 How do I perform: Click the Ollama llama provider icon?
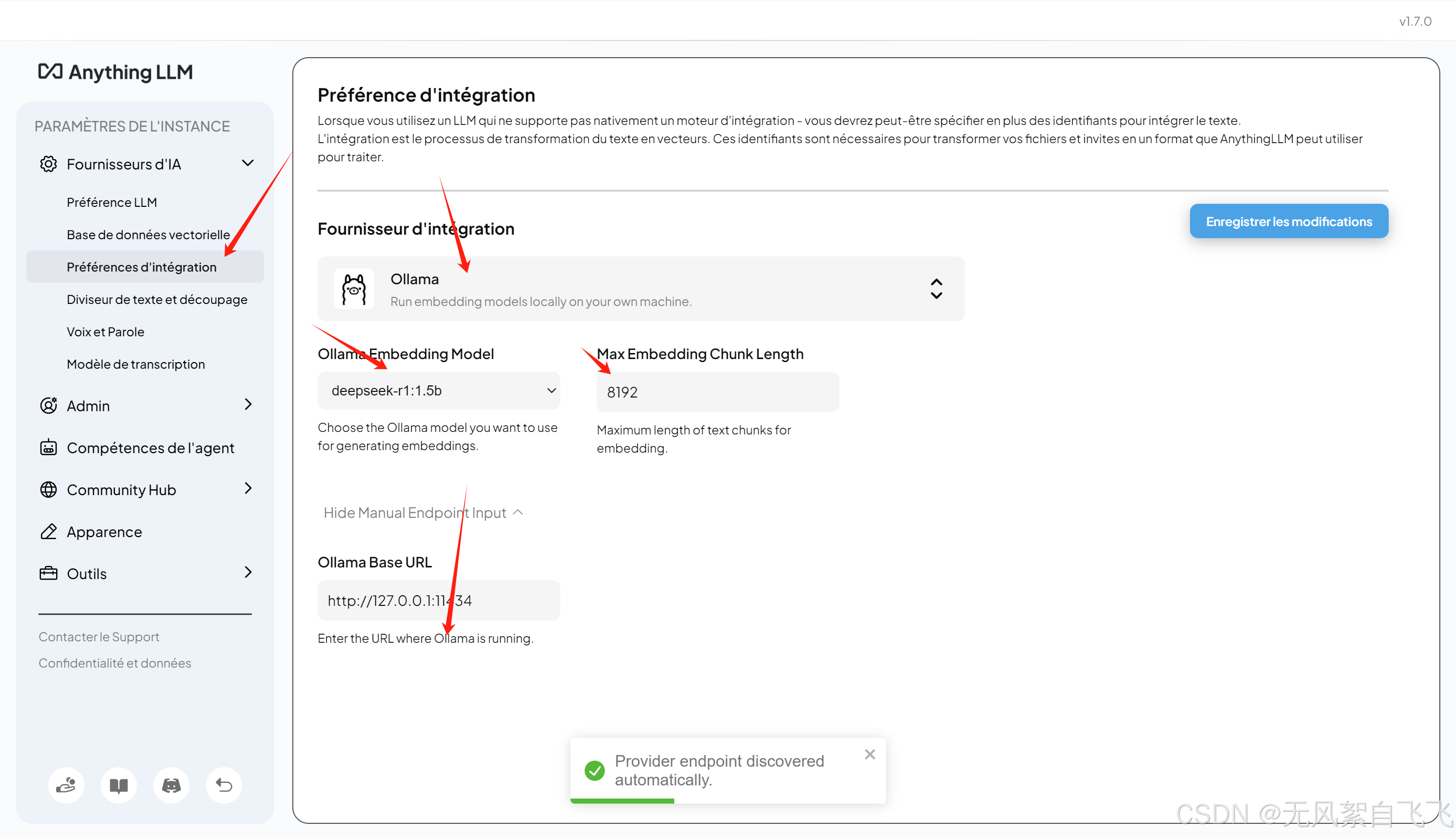pyautogui.click(x=354, y=289)
